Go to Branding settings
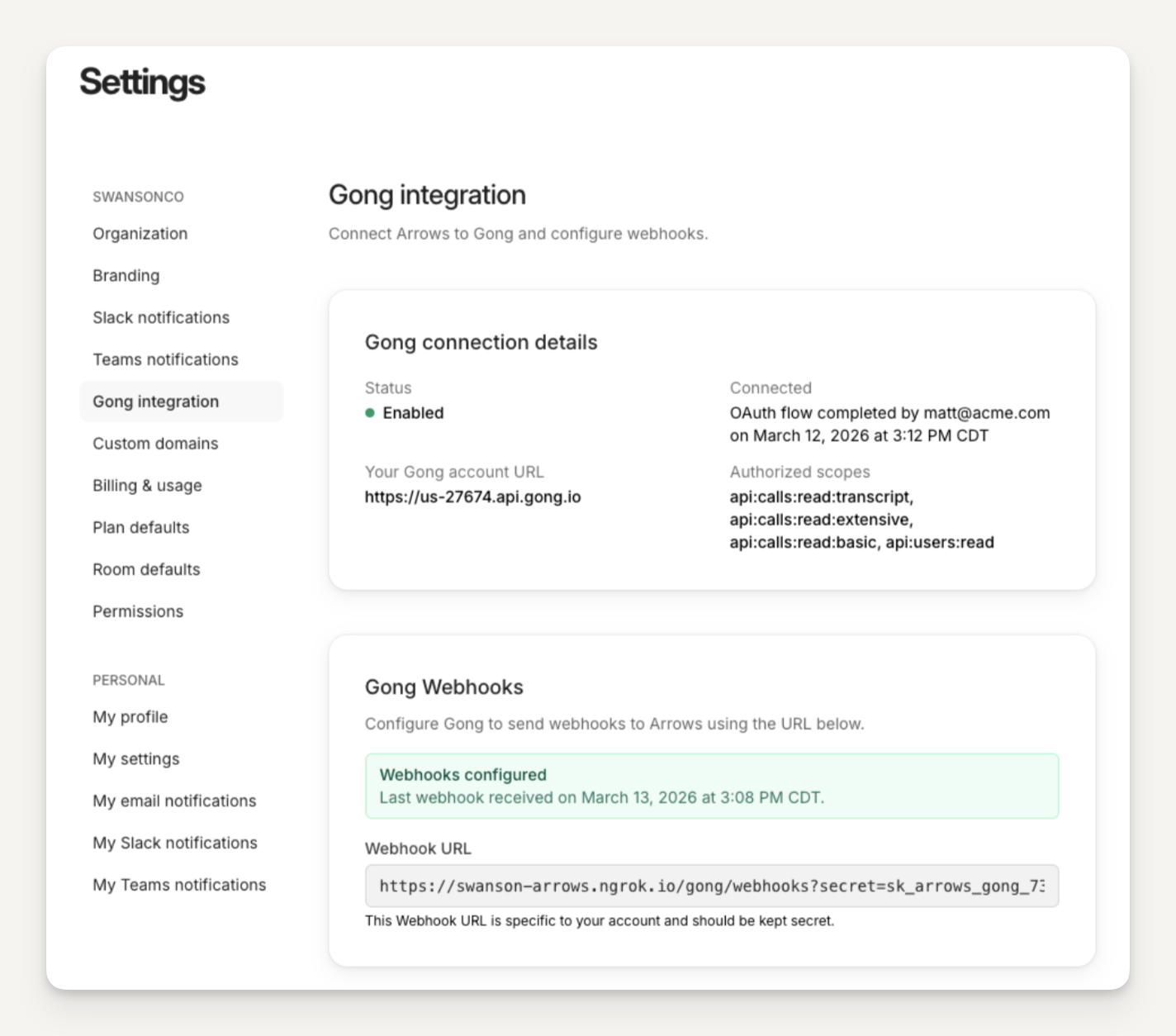Viewport: 1176px width, 1036px height. coord(126,276)
